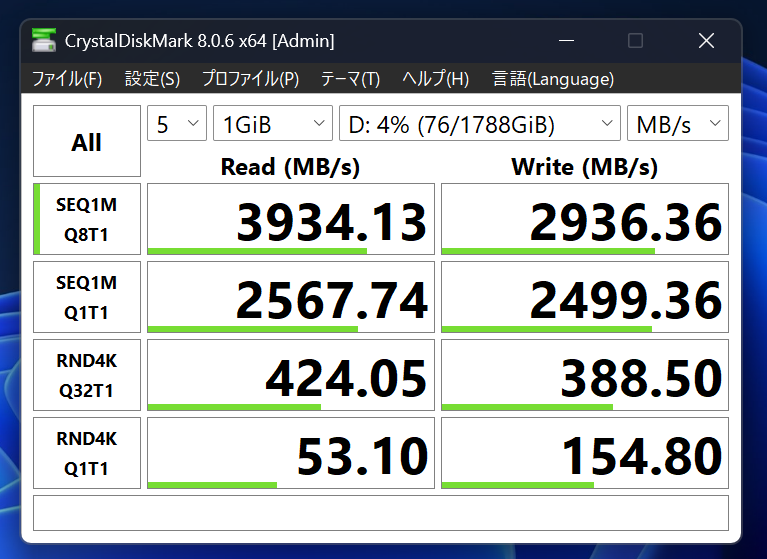This screenshot has width=767, height=559.
Task: Open the 言語(Language) menu
Action: coord(553,79)
